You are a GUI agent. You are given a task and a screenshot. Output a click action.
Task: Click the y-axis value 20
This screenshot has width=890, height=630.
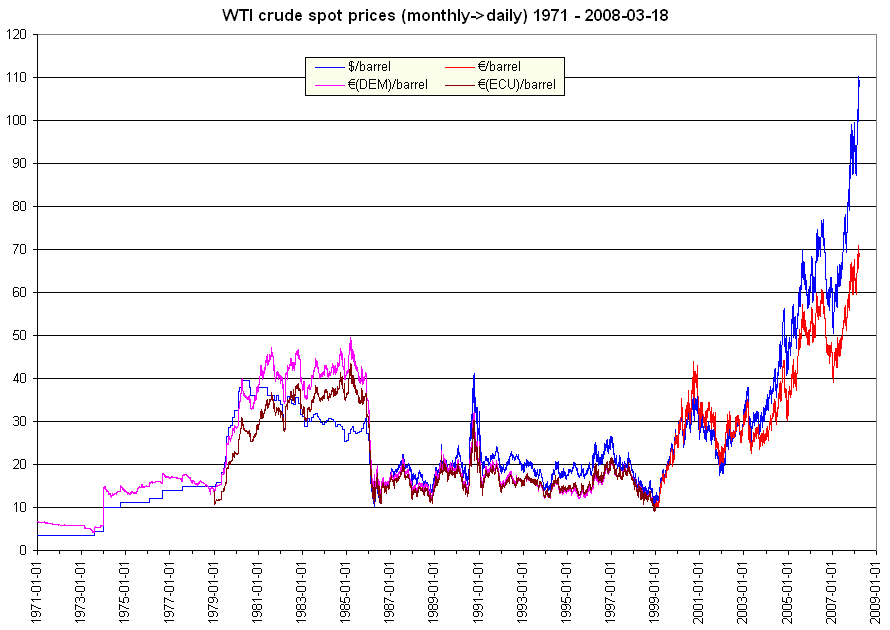[20, 465]
